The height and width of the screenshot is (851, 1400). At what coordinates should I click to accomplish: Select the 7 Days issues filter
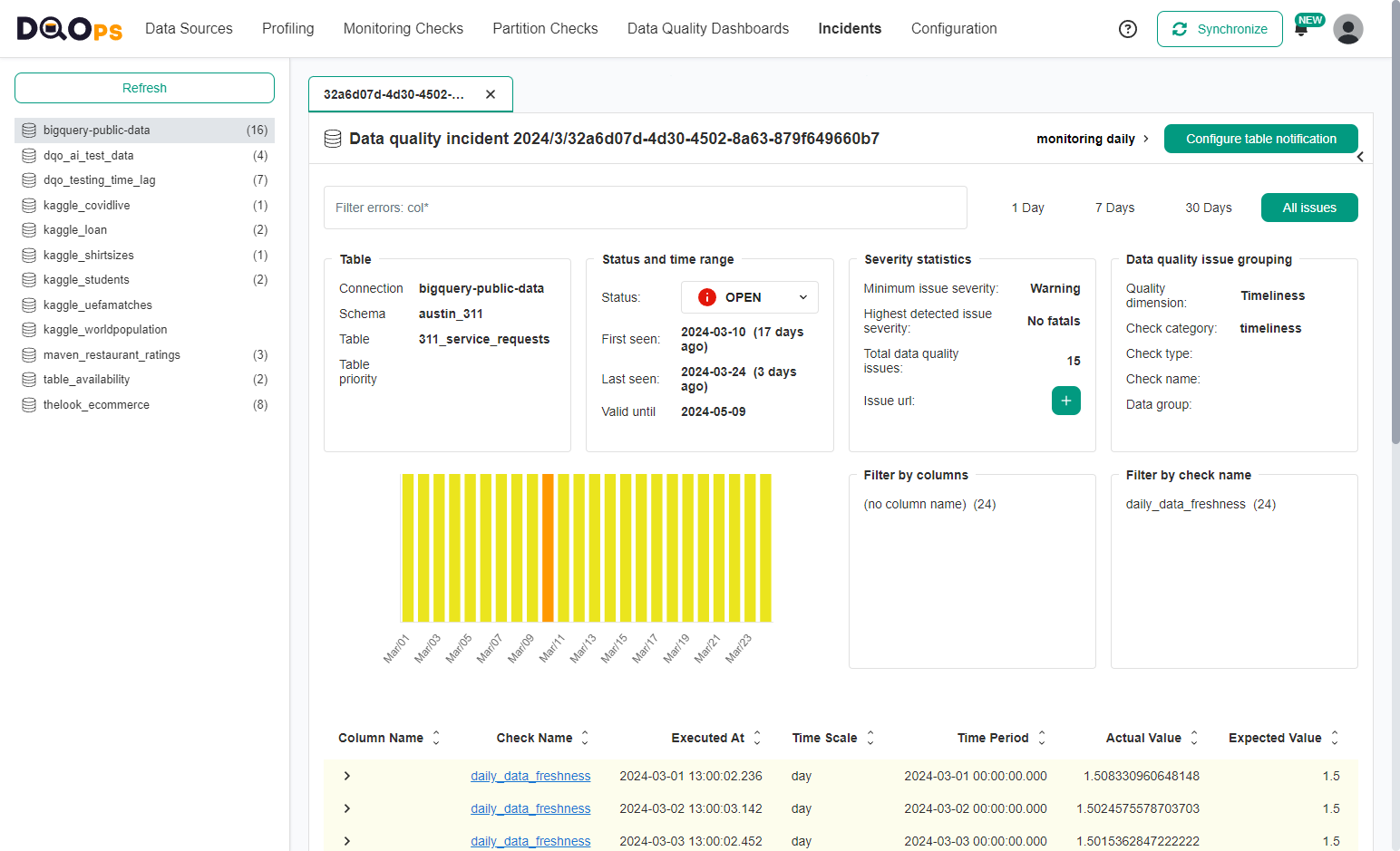(x=1113, y=208)
